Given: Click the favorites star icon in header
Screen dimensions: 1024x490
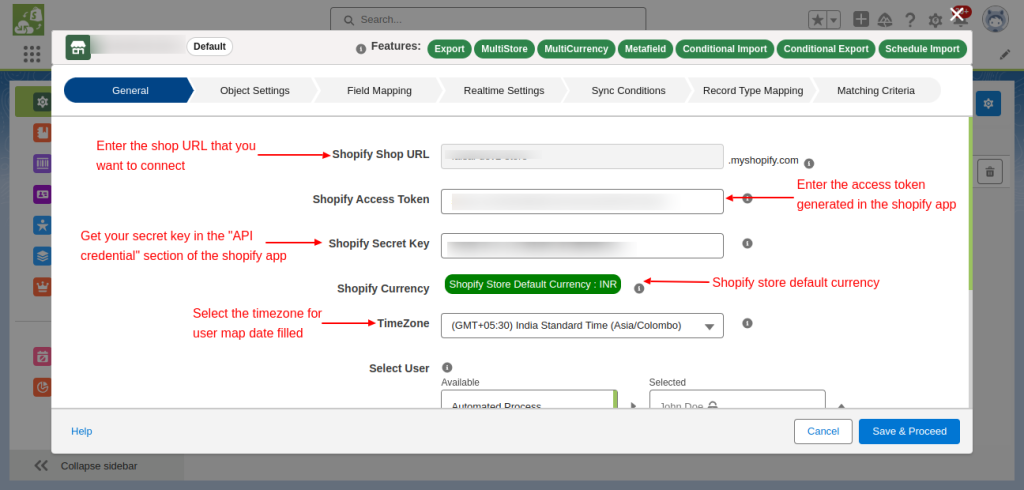Looking at the screenshot, I should [x=817, y=20].
